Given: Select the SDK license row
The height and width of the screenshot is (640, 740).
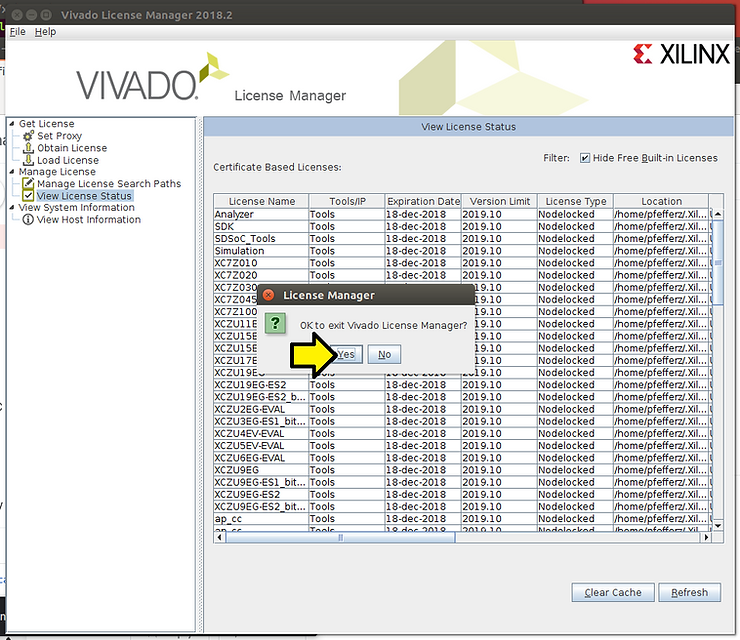Looking at the screenshot, I should [x=462, y=227].
